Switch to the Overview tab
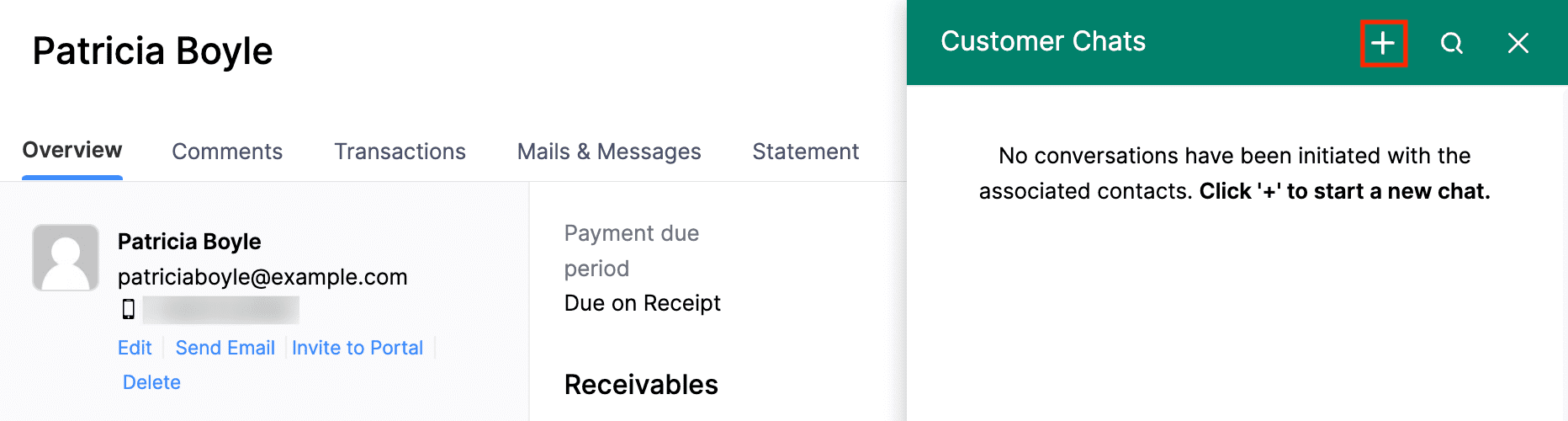This screenshot has width=1568, height=421. 72,151
